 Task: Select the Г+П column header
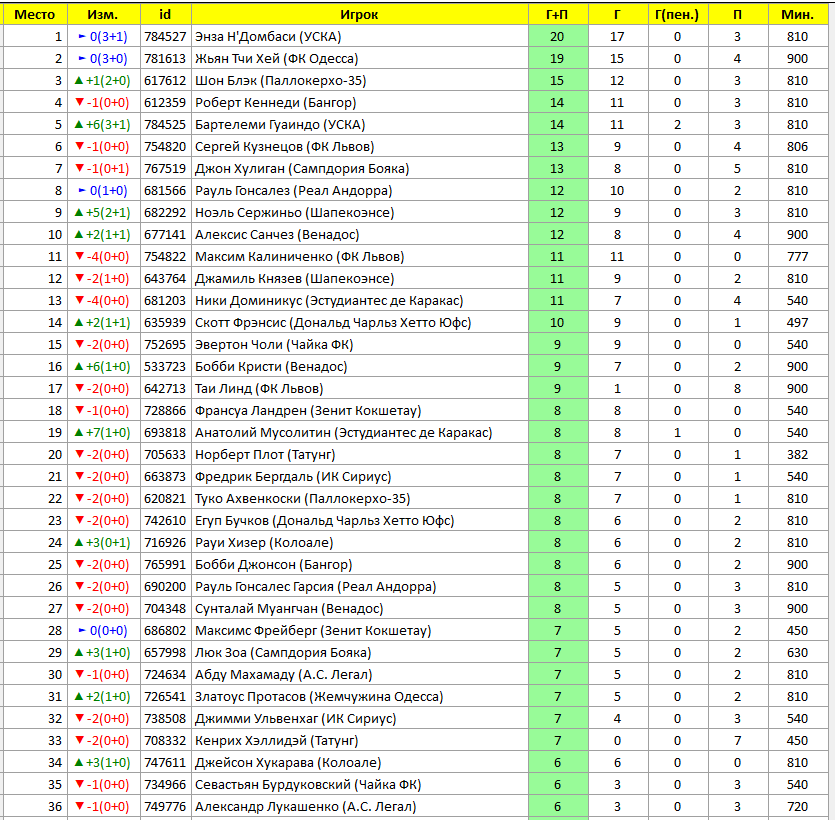coord(558,14)
